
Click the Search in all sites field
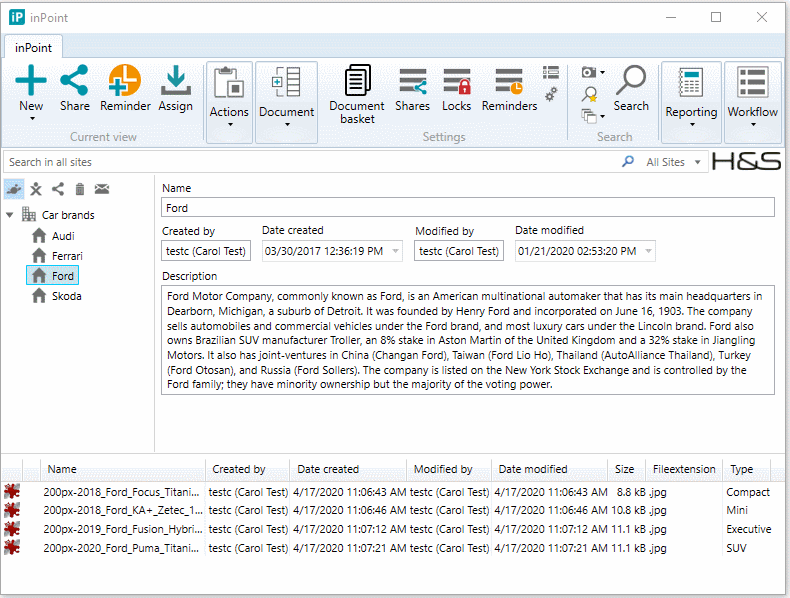point(300,162)
